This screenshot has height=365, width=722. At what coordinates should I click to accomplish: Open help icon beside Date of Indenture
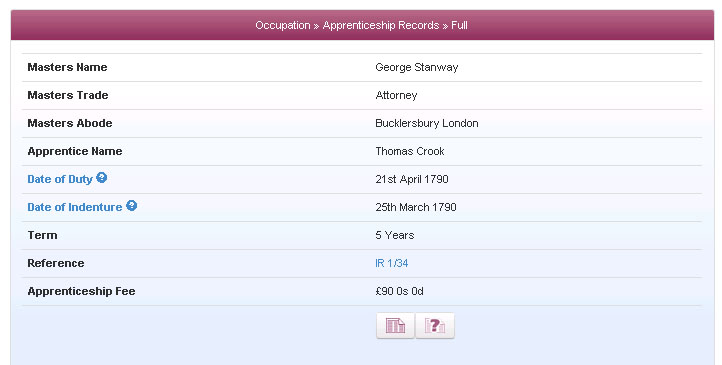(x=132, y=206)
